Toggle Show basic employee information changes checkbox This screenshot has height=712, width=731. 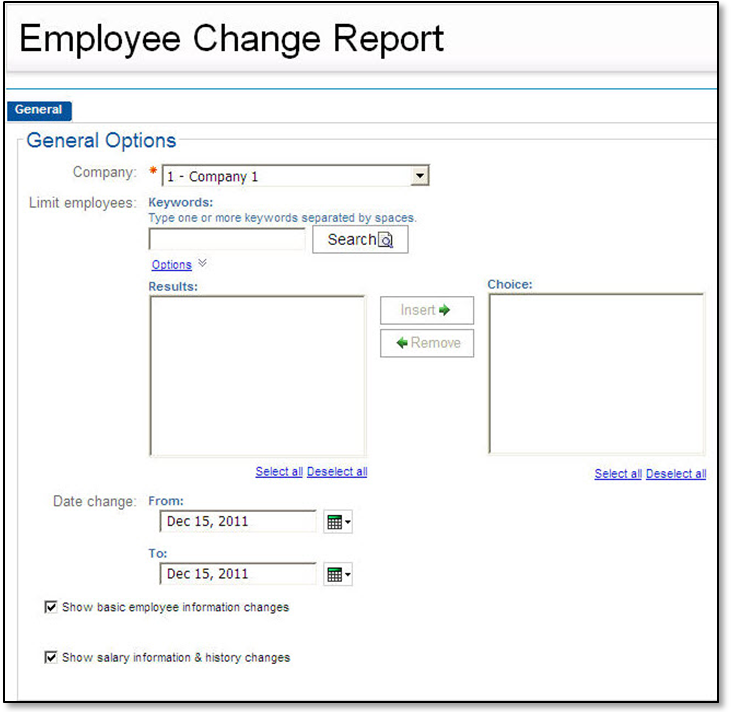click(x=51, y=607)
